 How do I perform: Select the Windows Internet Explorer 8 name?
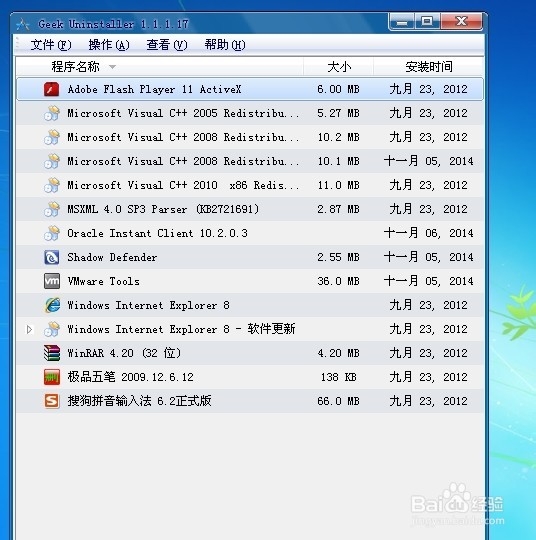tap(148, 305)
